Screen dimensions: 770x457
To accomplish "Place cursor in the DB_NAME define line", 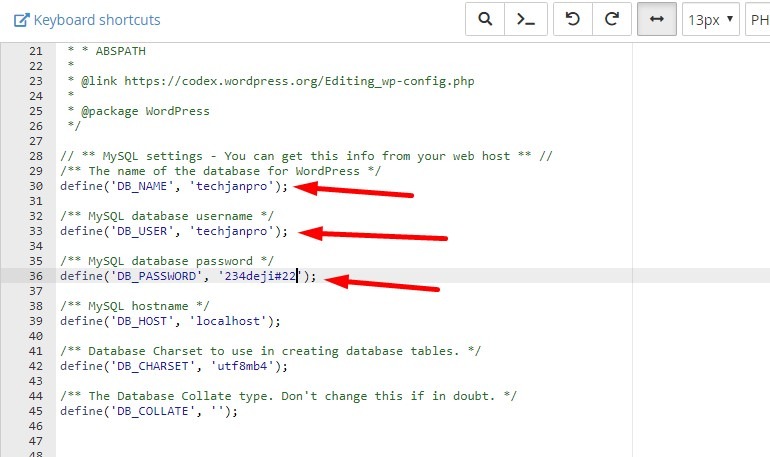I will click(172, 186).
